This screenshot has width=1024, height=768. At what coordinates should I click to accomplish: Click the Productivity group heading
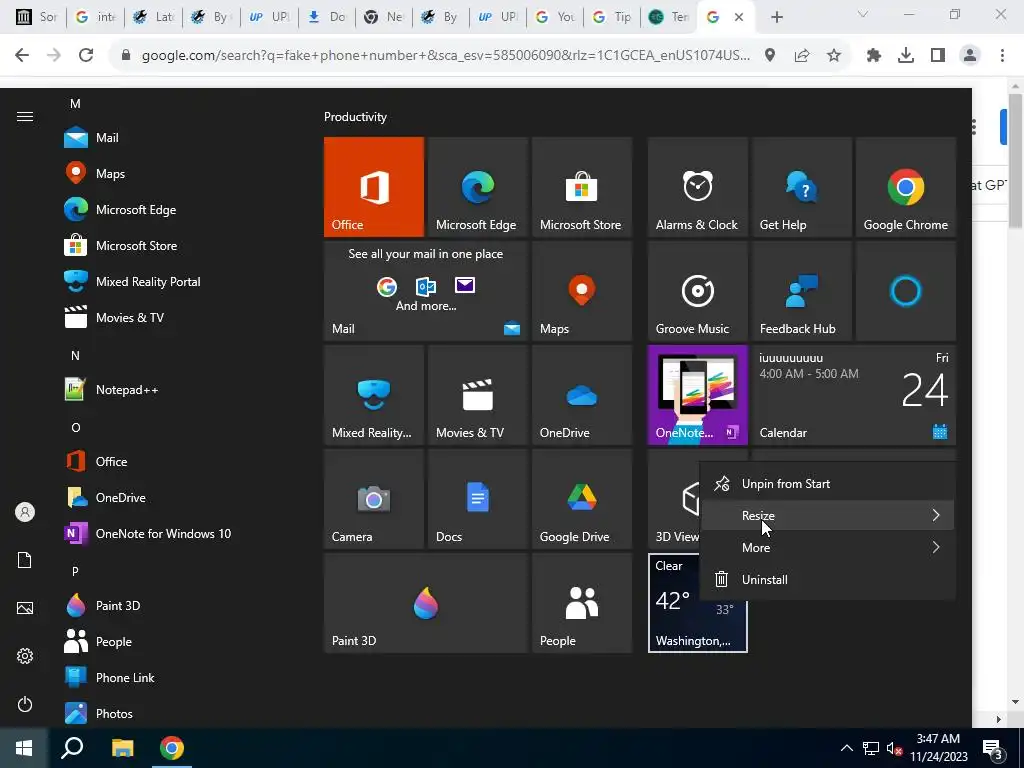[x=355, y=117]
